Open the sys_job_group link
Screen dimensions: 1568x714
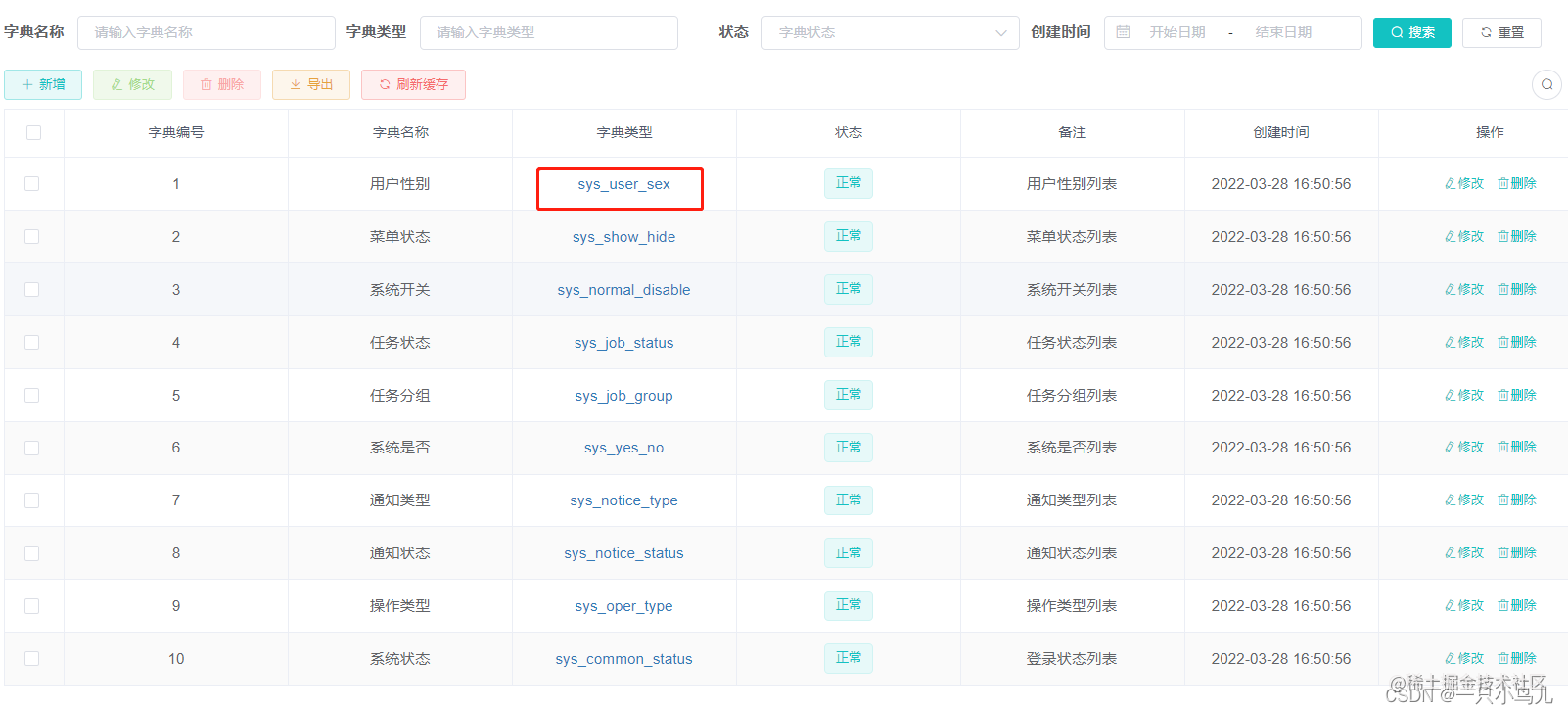pyautogui.click(x=623, y=396)
